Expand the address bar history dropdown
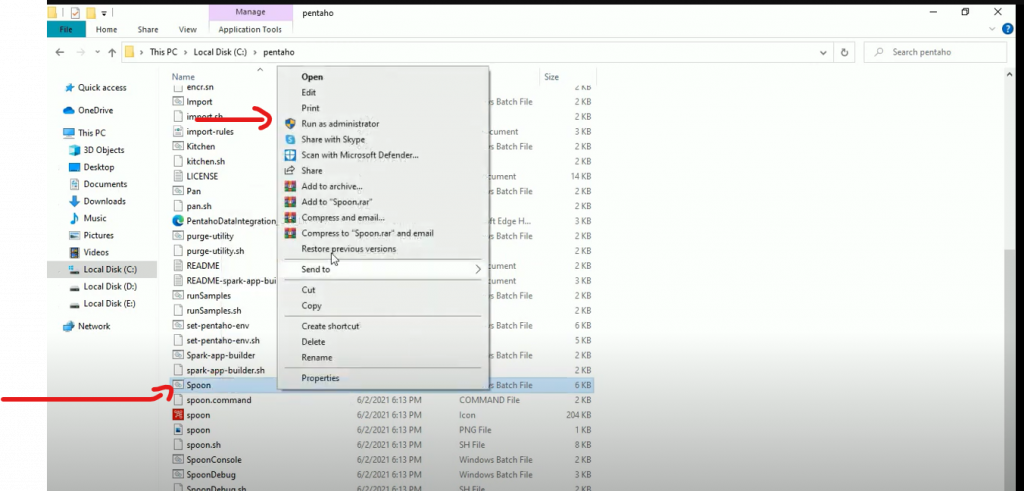This screenshot has width=1024, height=491. coord(823,52)
